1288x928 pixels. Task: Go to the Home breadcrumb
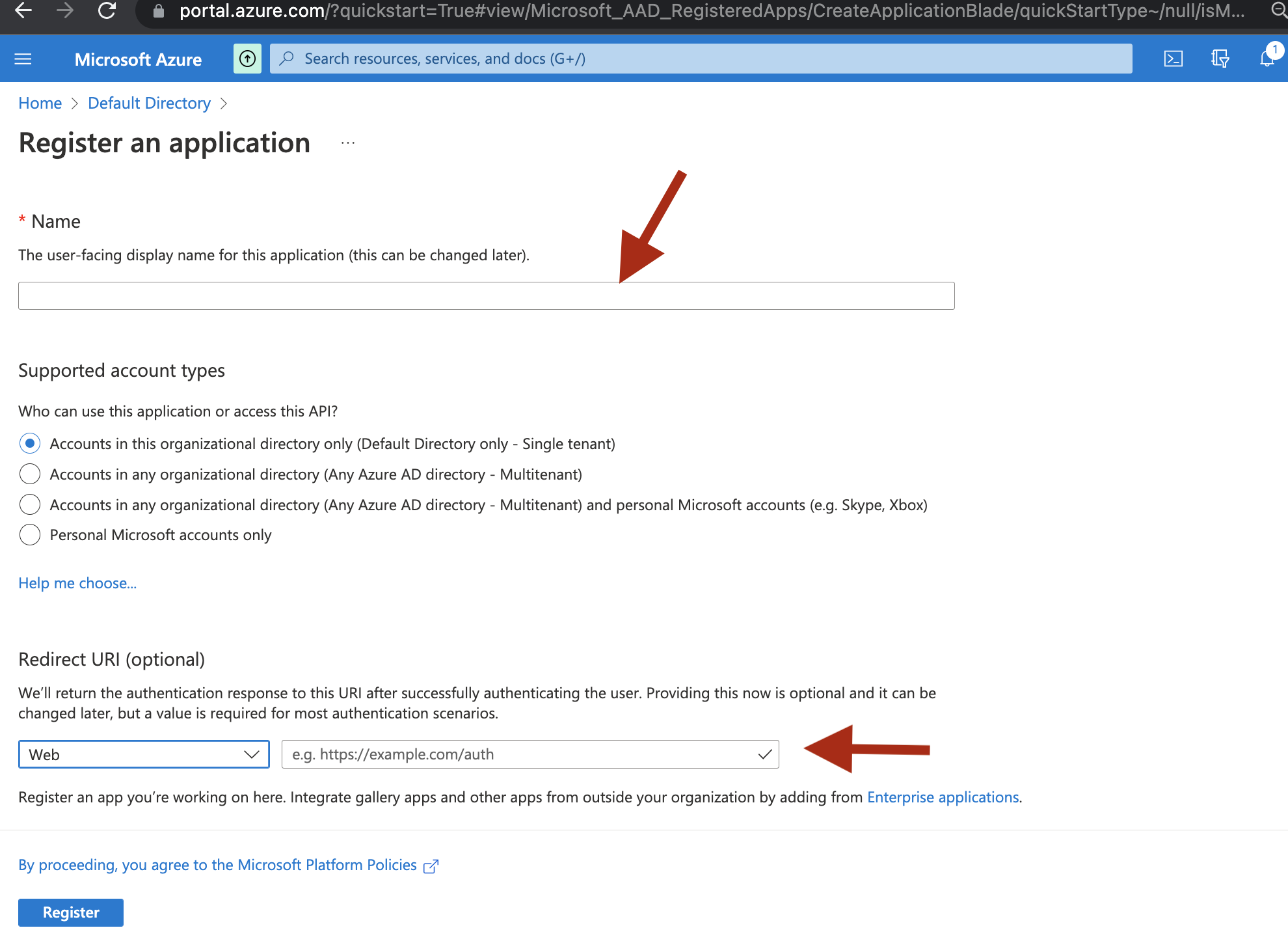(40, 103)
